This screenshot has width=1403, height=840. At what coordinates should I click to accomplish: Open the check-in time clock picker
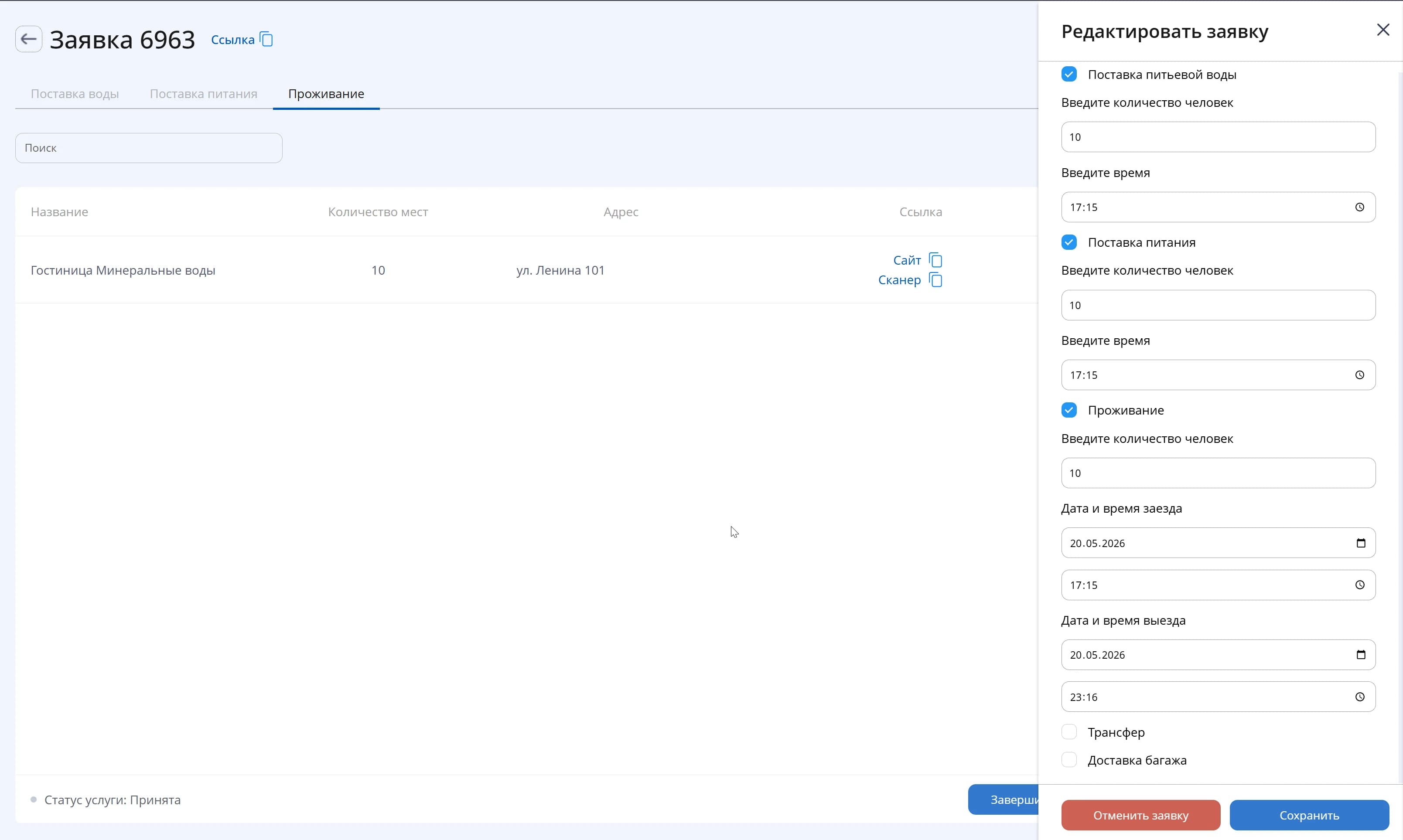(x=1359, y=585)
